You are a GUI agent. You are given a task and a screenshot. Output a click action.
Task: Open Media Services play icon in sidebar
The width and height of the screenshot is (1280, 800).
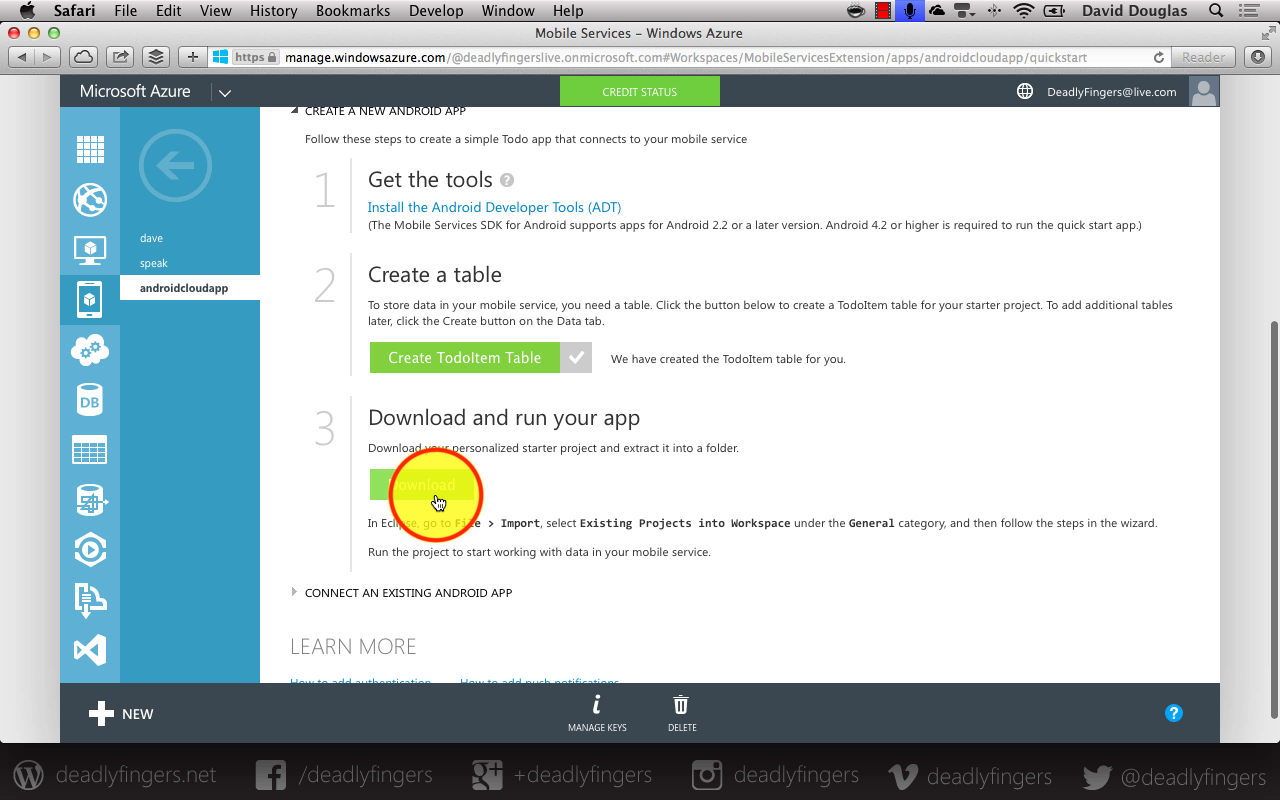pos(90,549)
